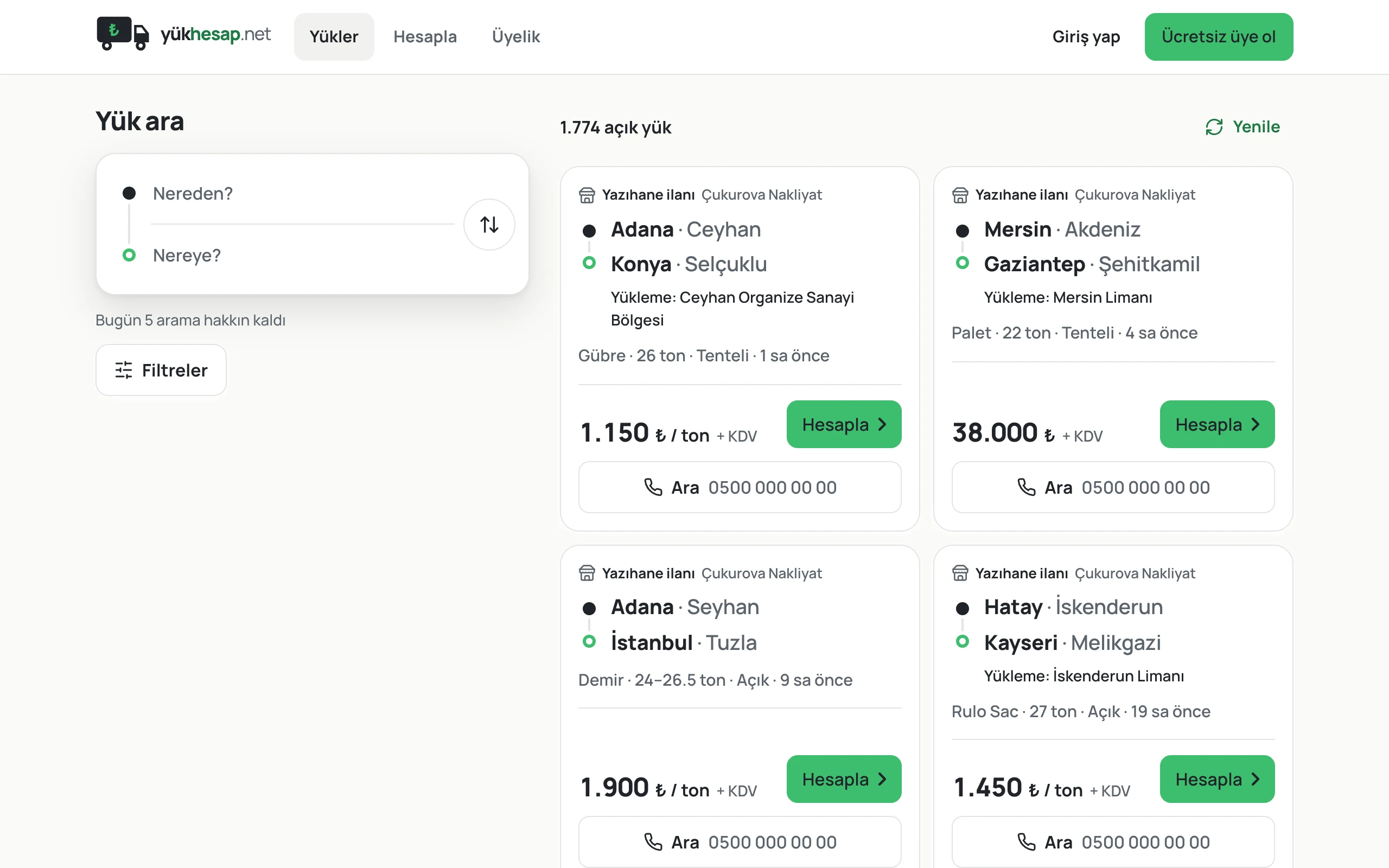Viewport: 1389px width, 868px height.
Task: Open the Üyelik menu item
Action: tap(515, 37)
